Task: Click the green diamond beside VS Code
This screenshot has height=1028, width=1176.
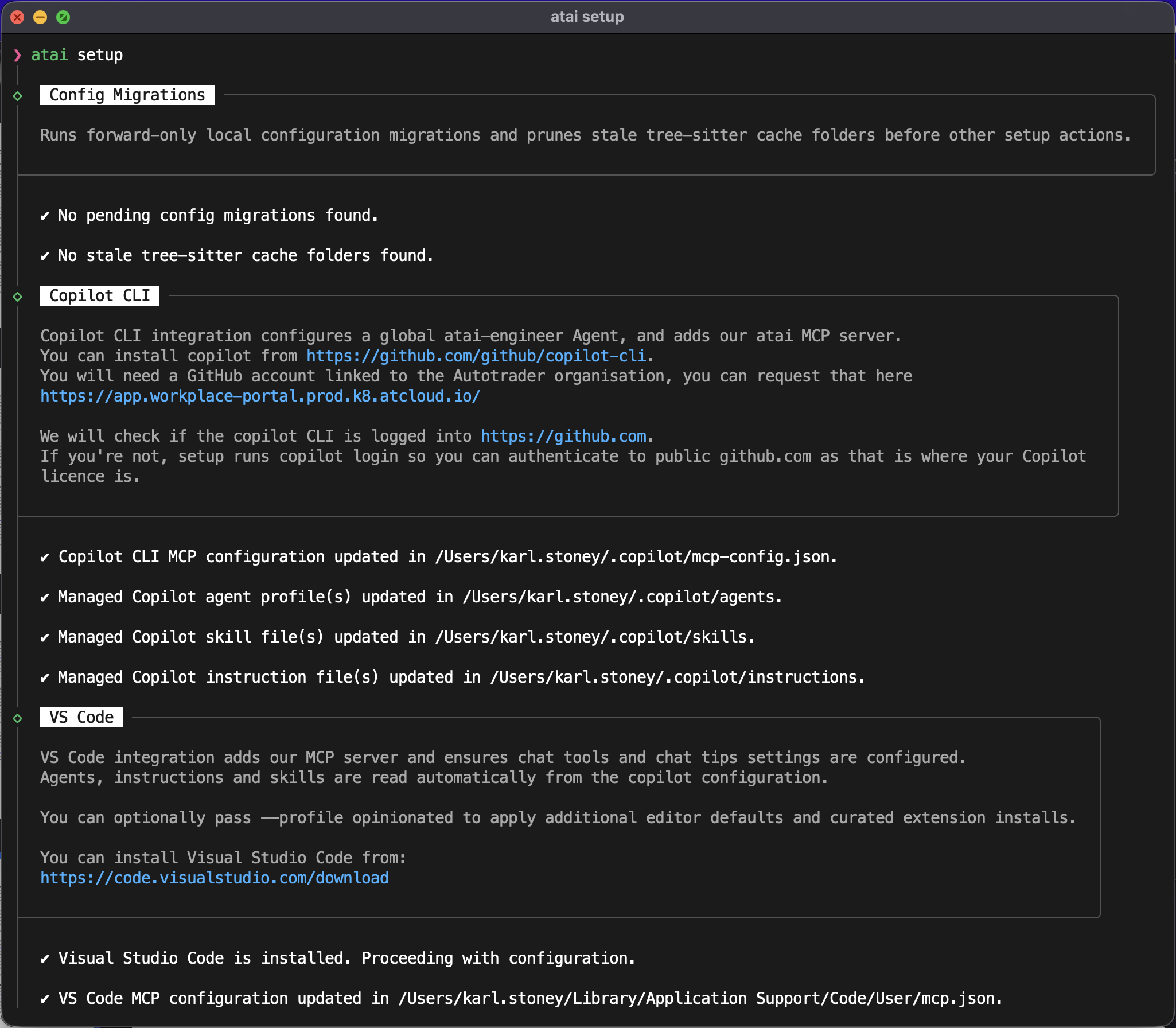Action: point(18,718)
